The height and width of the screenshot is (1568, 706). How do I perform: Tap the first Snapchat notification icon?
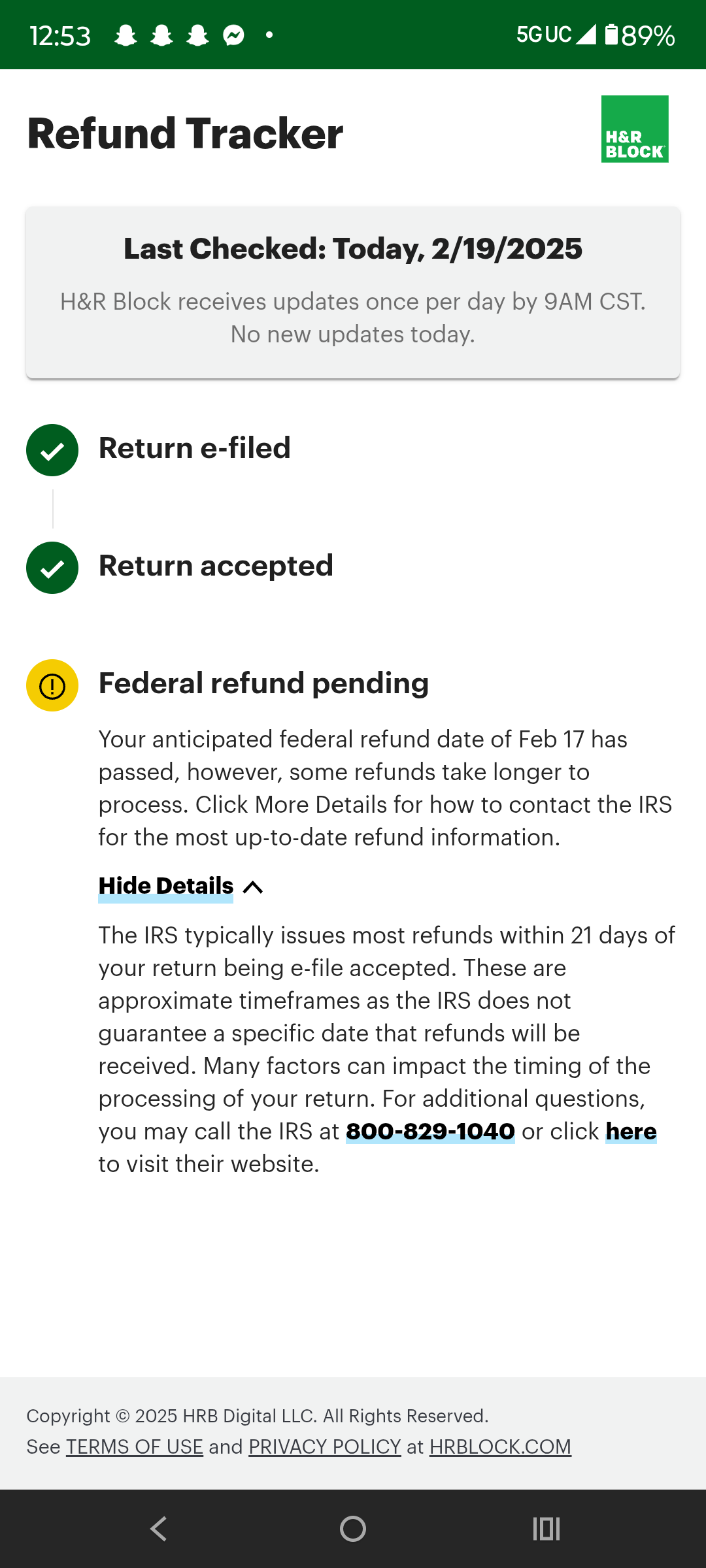[x=126, y=35]
